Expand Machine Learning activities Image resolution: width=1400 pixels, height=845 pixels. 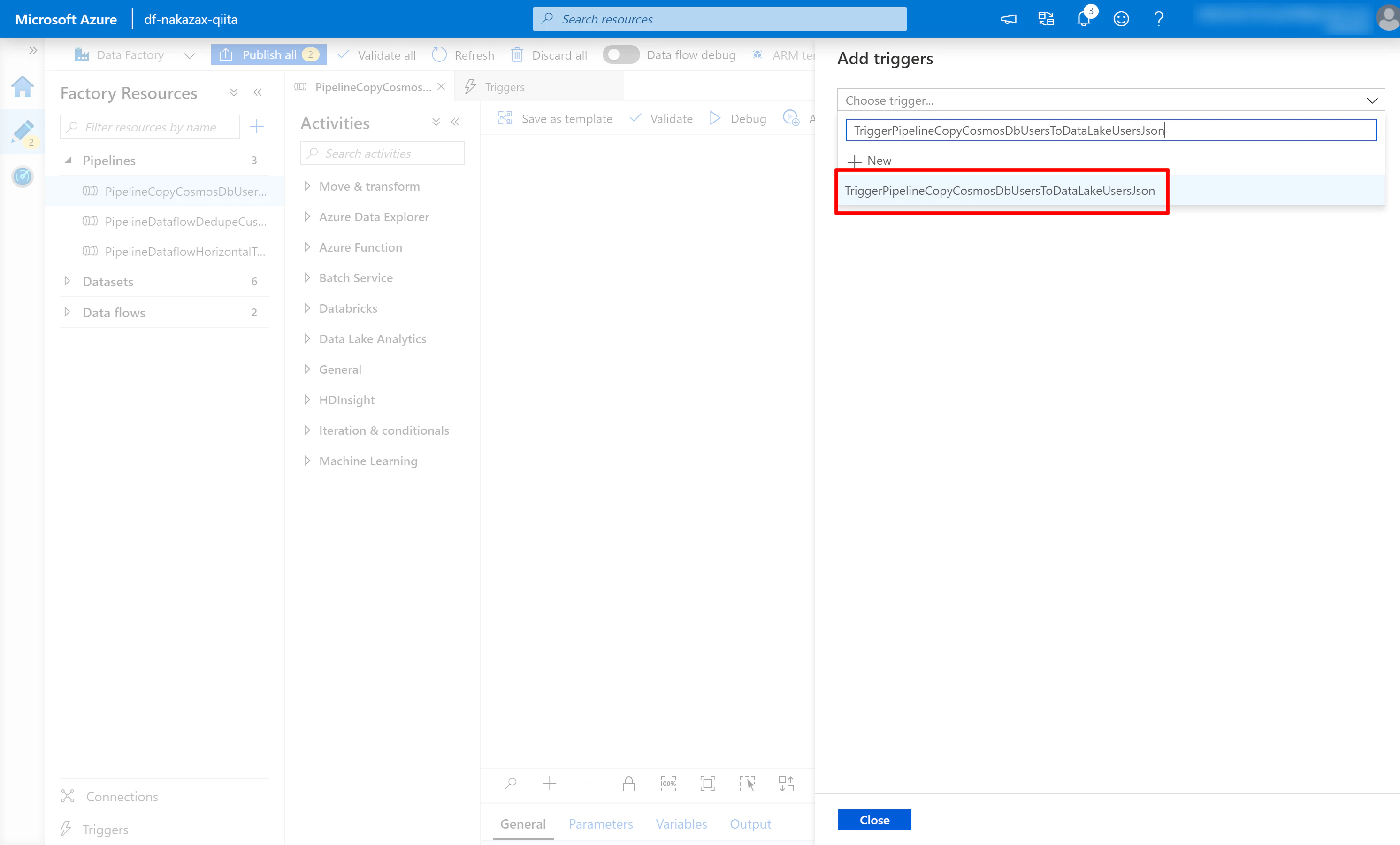coord(307,461)
